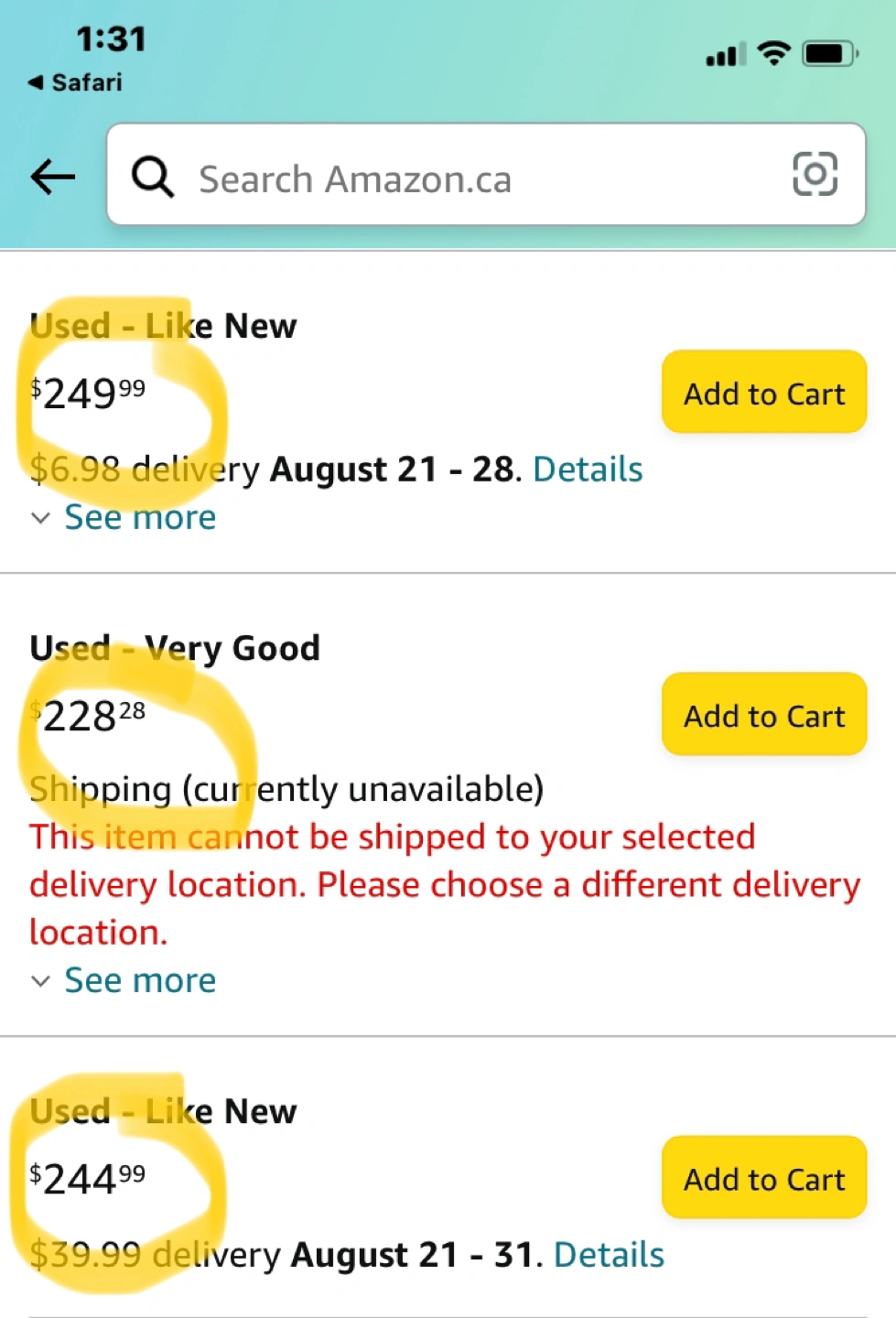Open Details for $39.99 delivery offer
Image resolution: width=896 pixels, height=1318 pixels.
[x=609, y=1255]
